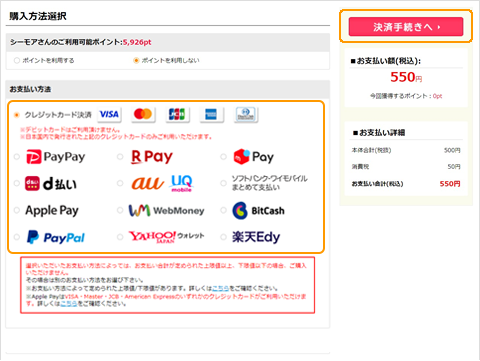Viewport: 480px width, 361px height.
Task: Choose ソフトバンク・ワイモバイル まとめて支払い radio
Action: (x=223, y=183)
